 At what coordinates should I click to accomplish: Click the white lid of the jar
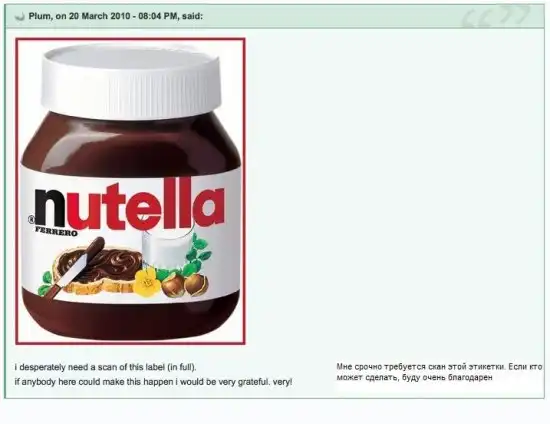click(x=131, y=81)
